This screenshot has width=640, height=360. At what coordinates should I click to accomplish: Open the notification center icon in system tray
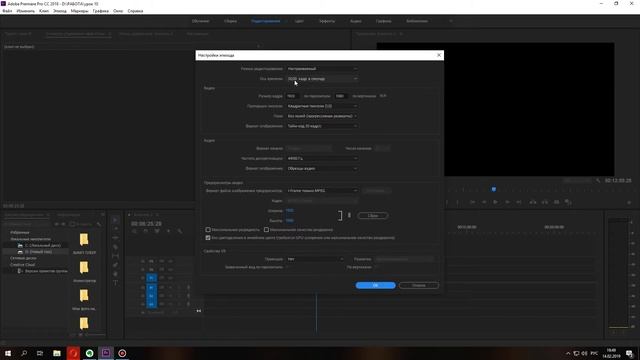(629, 353)
